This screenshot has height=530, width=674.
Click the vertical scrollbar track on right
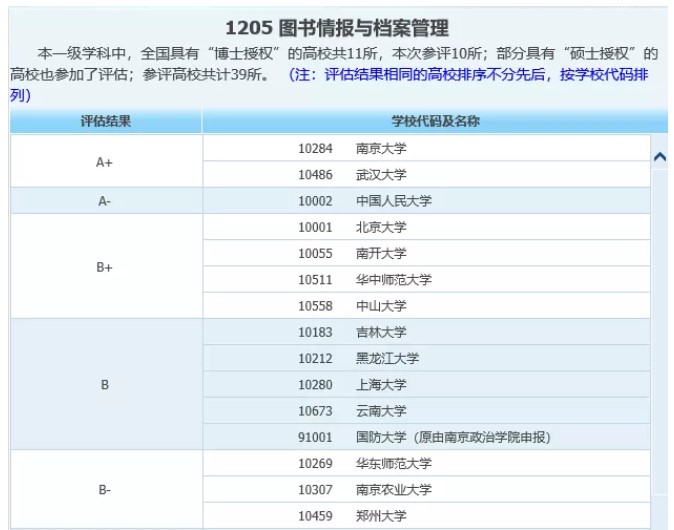point(659,340)
